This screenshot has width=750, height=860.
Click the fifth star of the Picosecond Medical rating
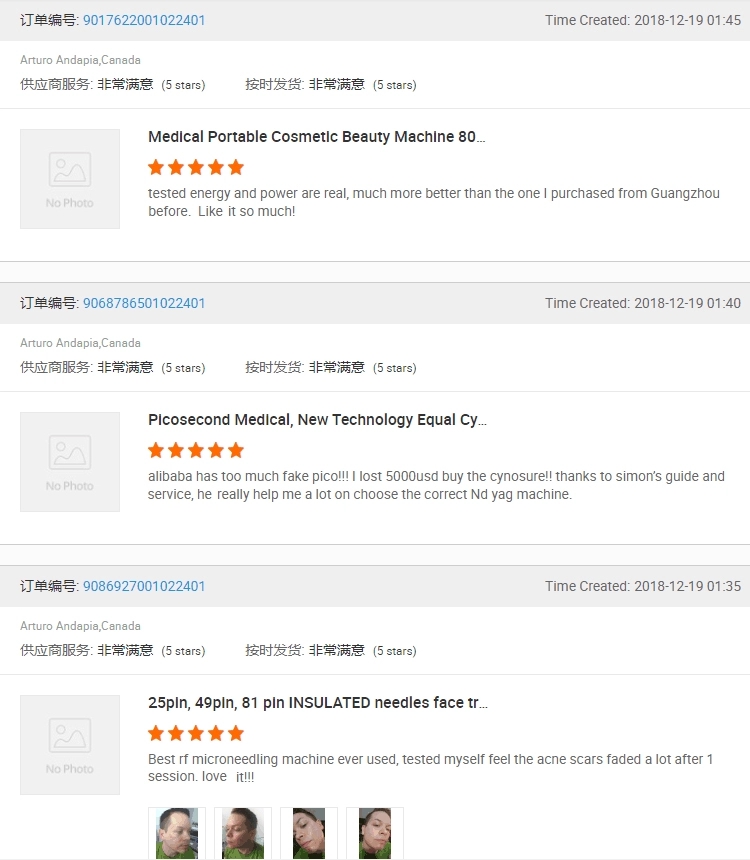click(x=236, y=450)
